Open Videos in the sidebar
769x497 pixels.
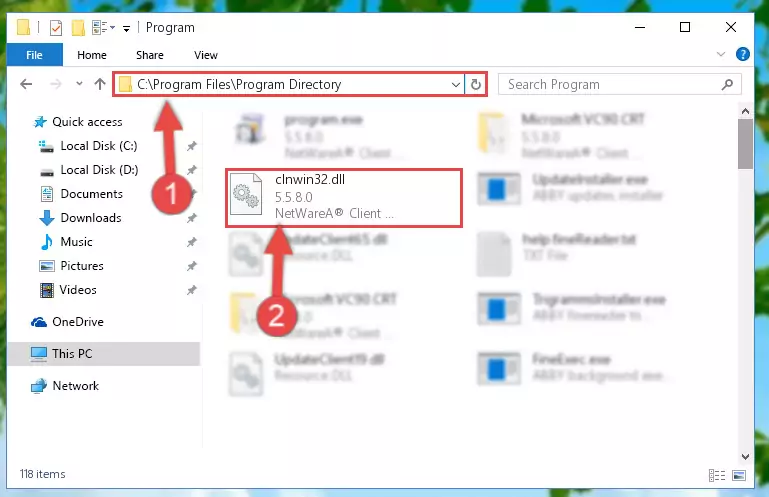point(78,290)
